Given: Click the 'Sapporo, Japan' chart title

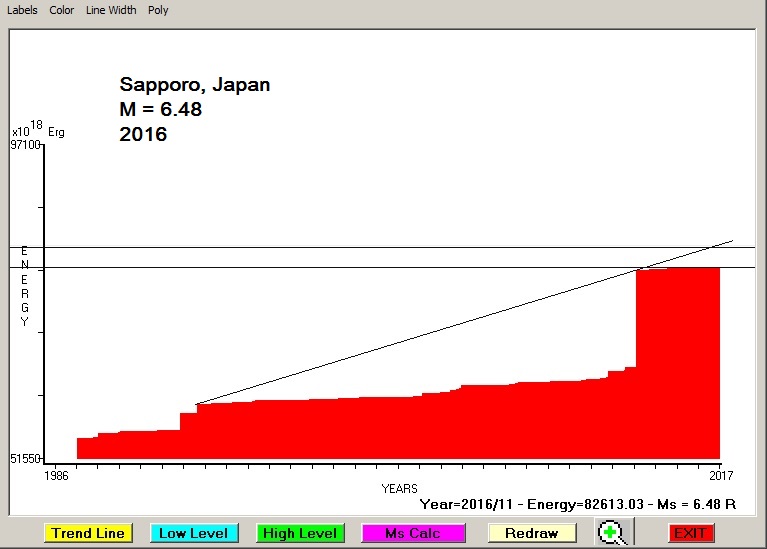Looking at the screenshot, I should click(x=194, y=85).
